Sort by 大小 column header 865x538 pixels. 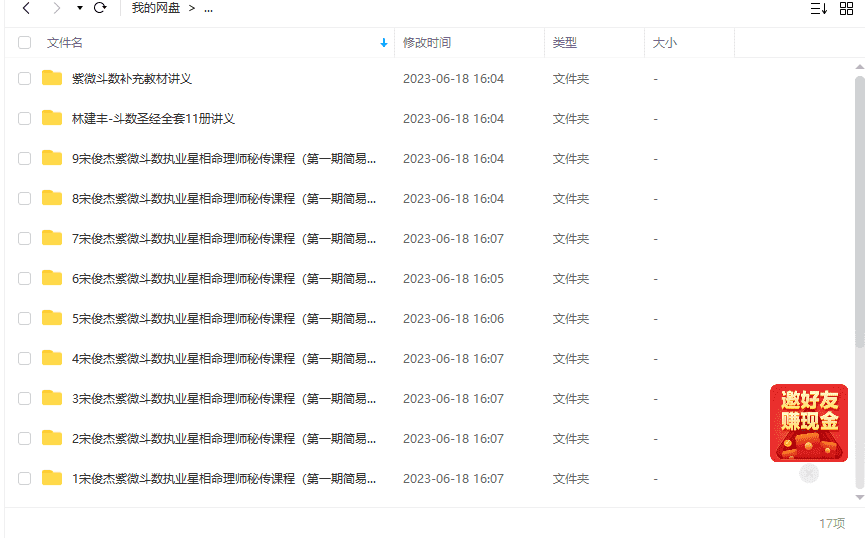[665, 43]
